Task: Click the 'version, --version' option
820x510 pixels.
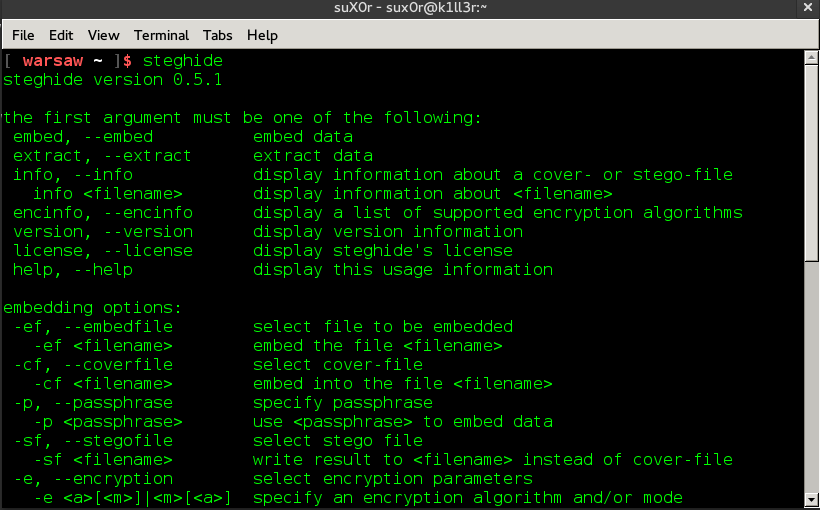Action: coord(103,231)
